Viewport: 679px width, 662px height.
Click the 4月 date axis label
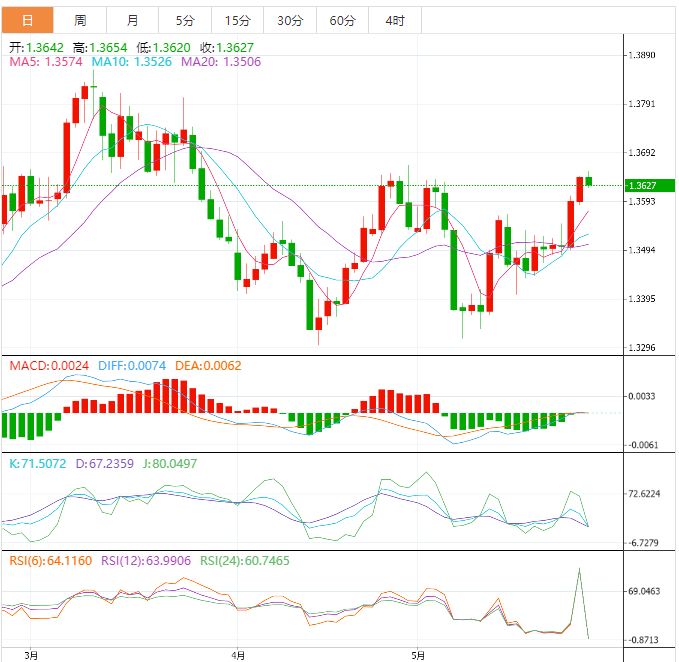click(238, 656)
